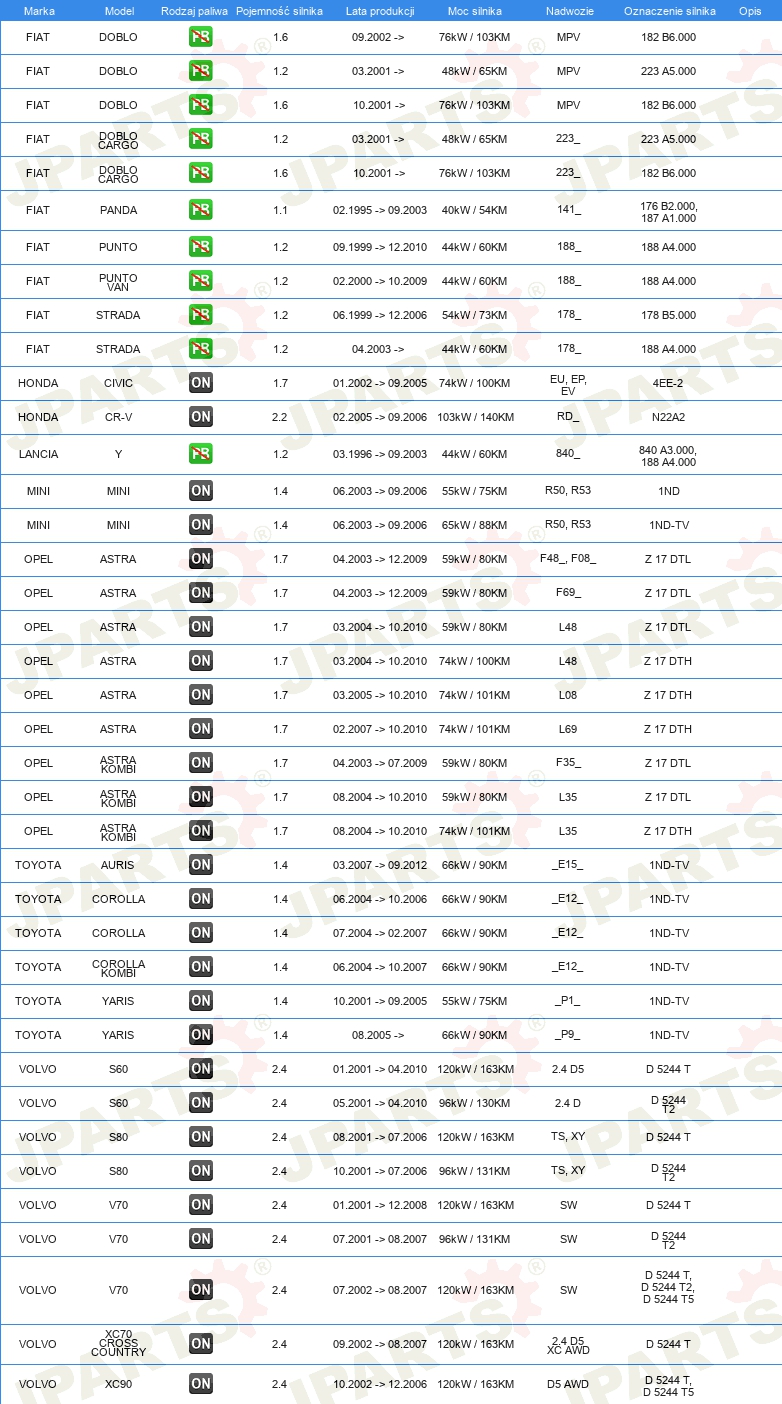Viewport: 782px width, 1404px height.
Task: Click diesel icon in Volvo S60 2.4 D5 row
Action: click(x=201, y=1069)
